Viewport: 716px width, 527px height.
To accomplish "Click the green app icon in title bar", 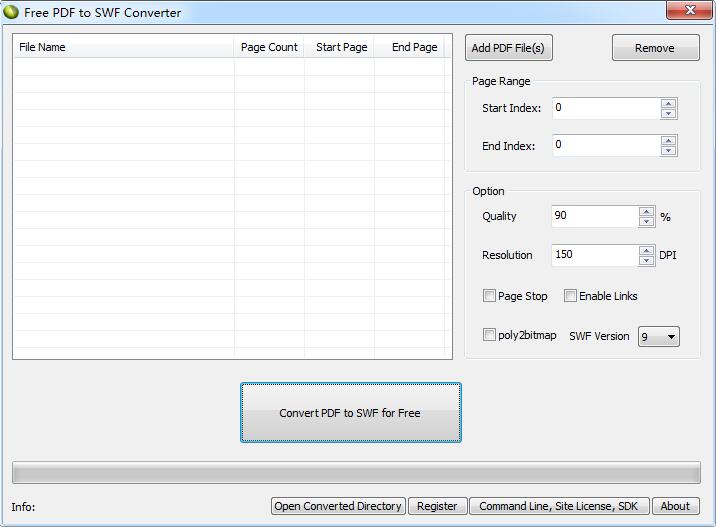I will point(11,12).
